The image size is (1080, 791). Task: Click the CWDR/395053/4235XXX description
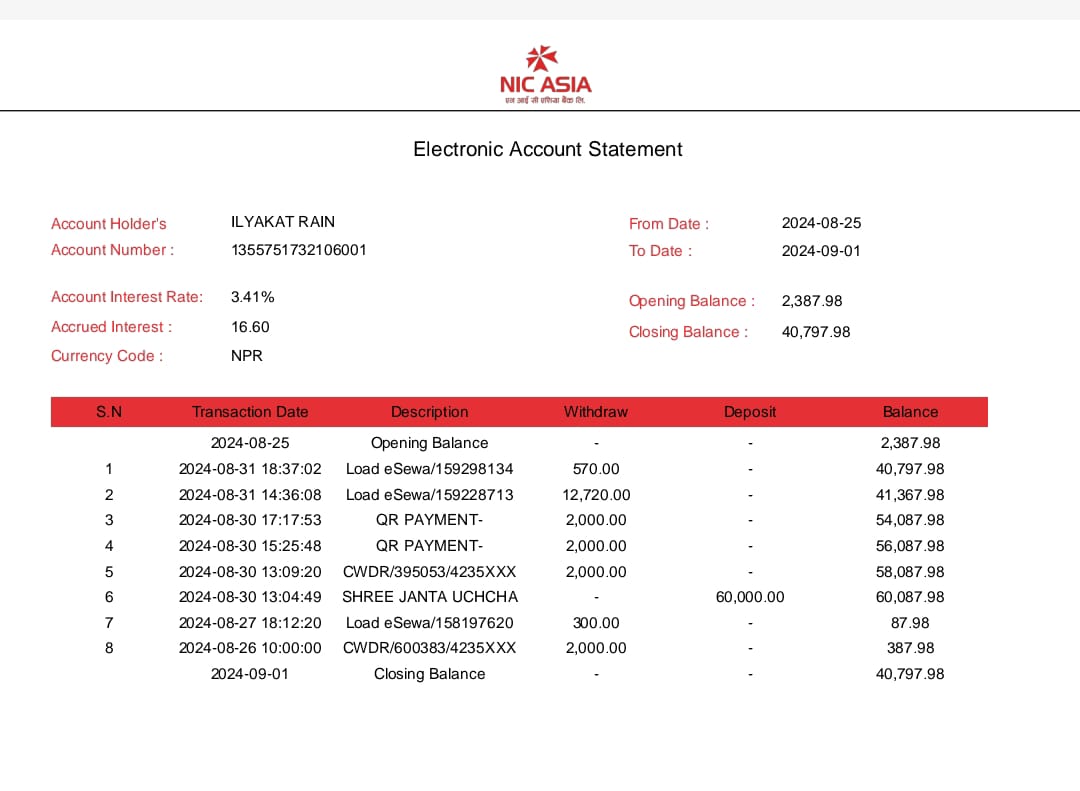tap(430, 572)
